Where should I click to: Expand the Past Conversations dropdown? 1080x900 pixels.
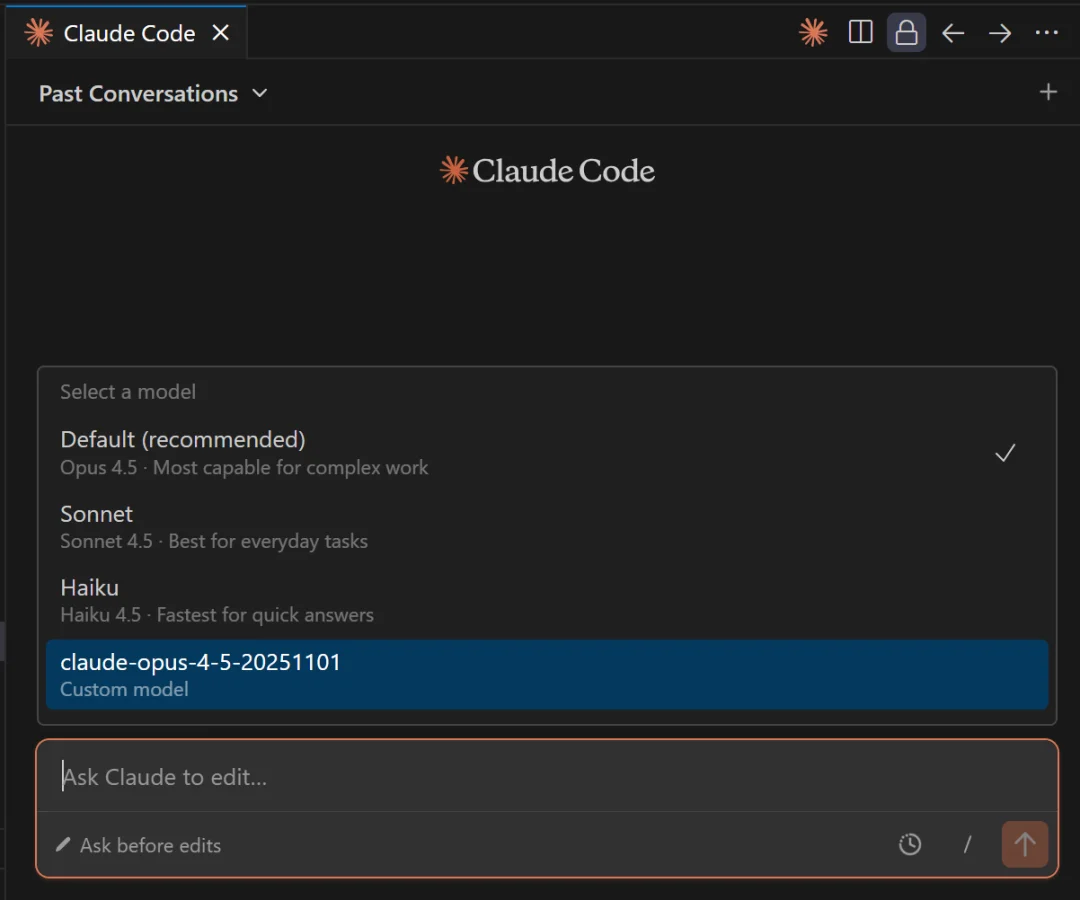[x=153, y=93]
